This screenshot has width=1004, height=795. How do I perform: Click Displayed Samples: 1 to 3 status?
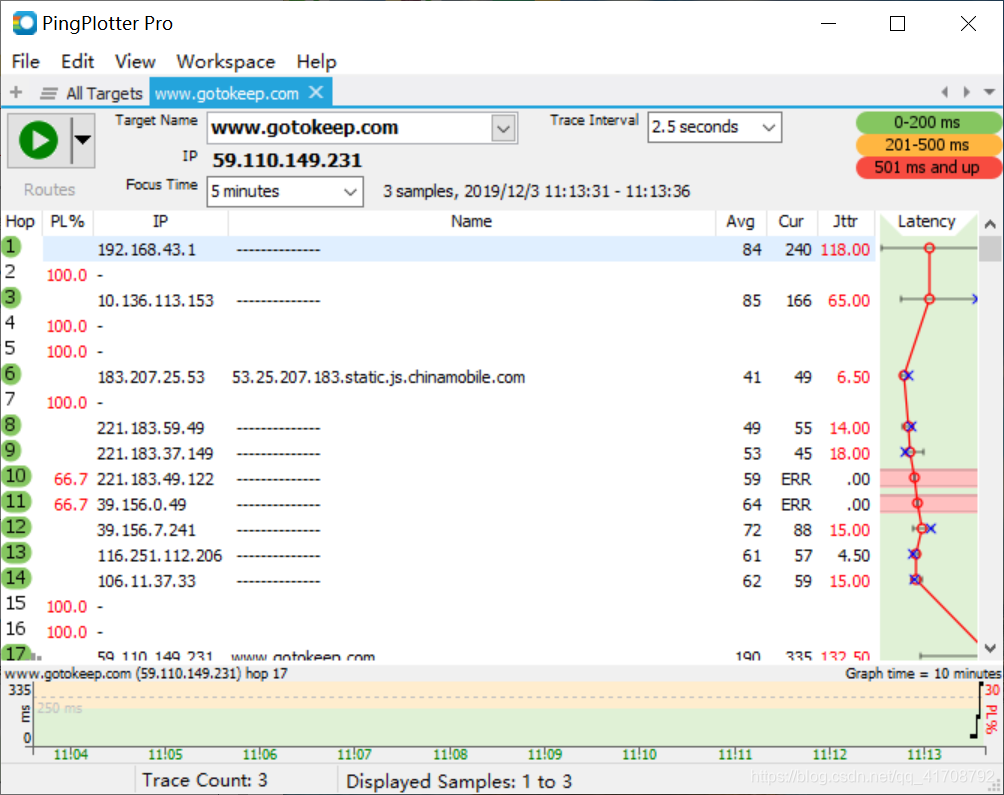[x=458, y=782]
